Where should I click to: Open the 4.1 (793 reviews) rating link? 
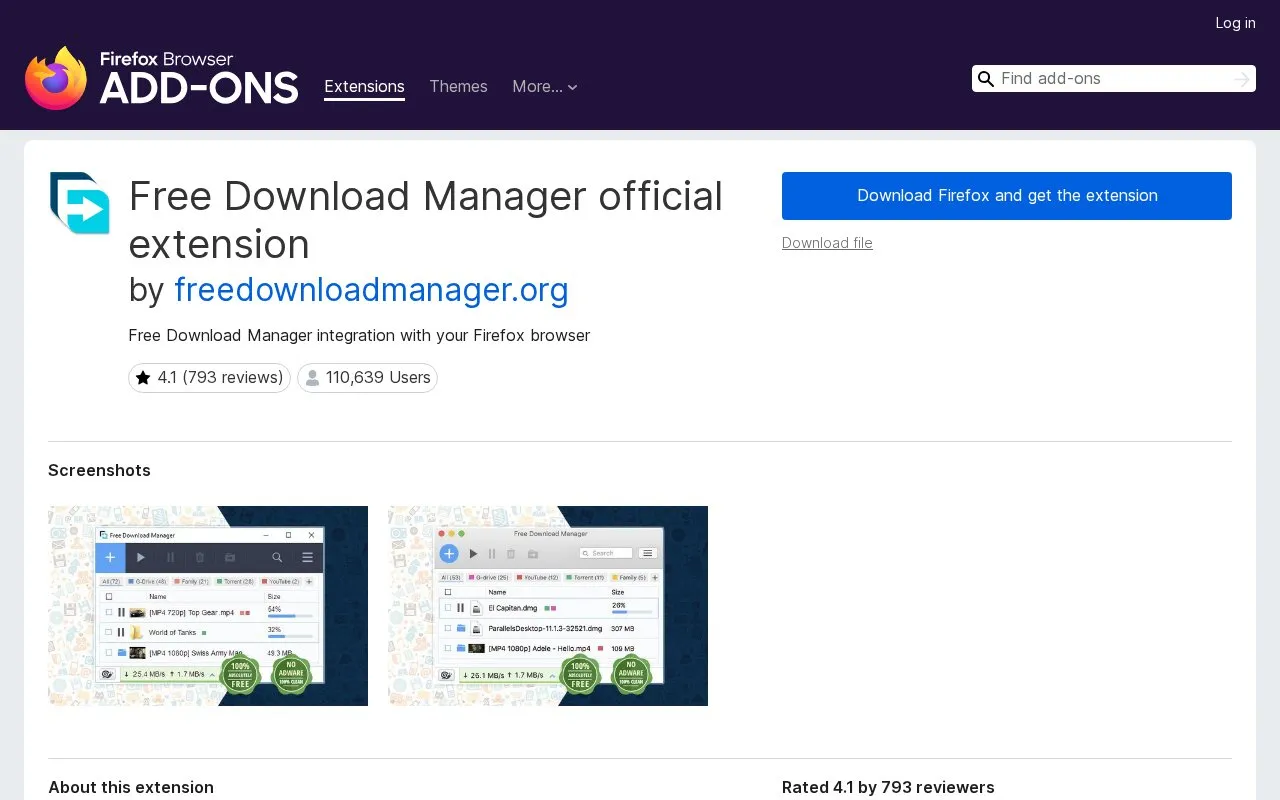(209, 378)
